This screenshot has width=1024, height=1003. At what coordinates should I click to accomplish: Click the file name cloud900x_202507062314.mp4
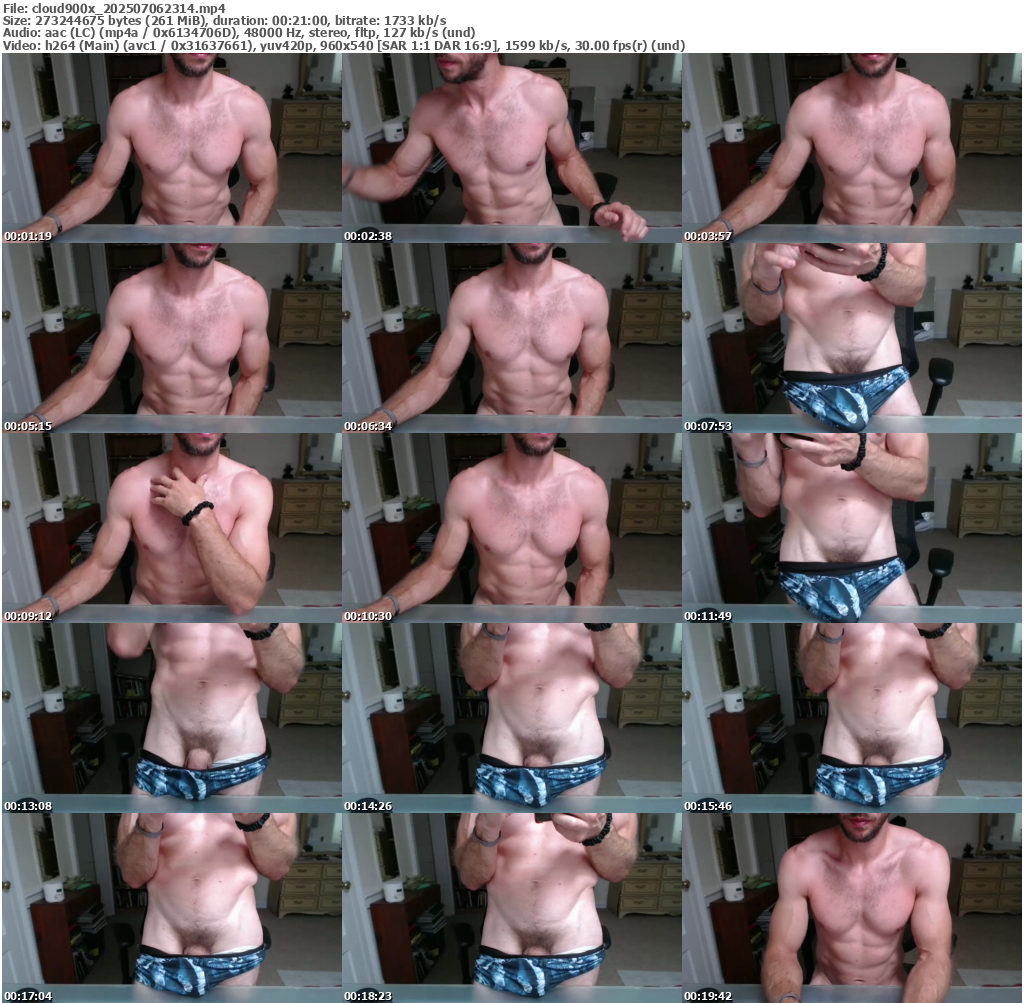tap(129, 8)
